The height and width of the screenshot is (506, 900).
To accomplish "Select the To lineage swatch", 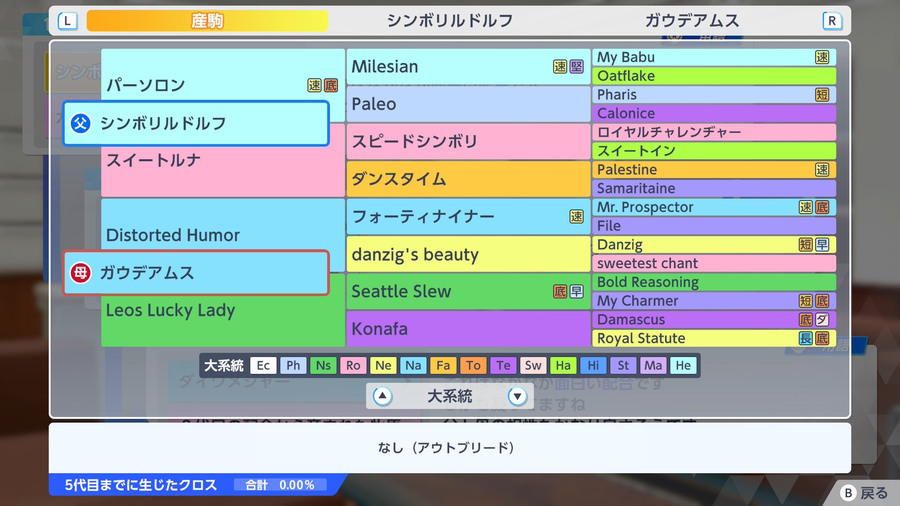I will coord(473,365).
